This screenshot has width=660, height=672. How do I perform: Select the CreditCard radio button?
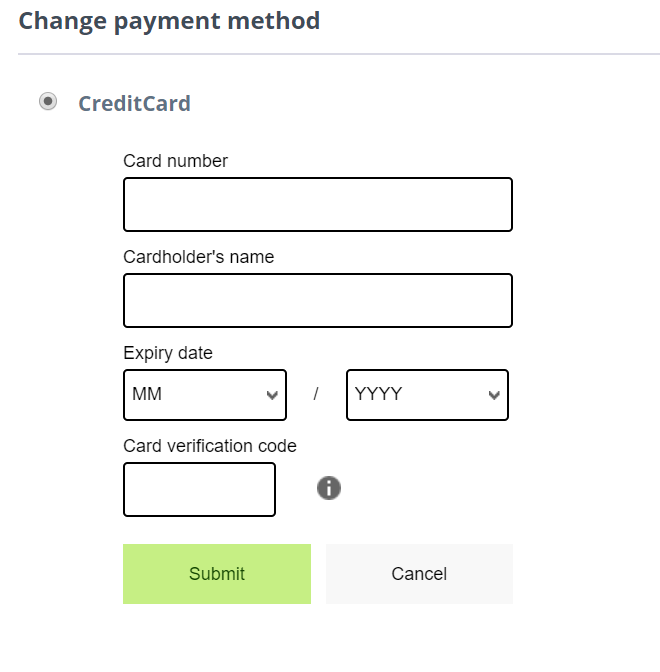coord(48,102)
